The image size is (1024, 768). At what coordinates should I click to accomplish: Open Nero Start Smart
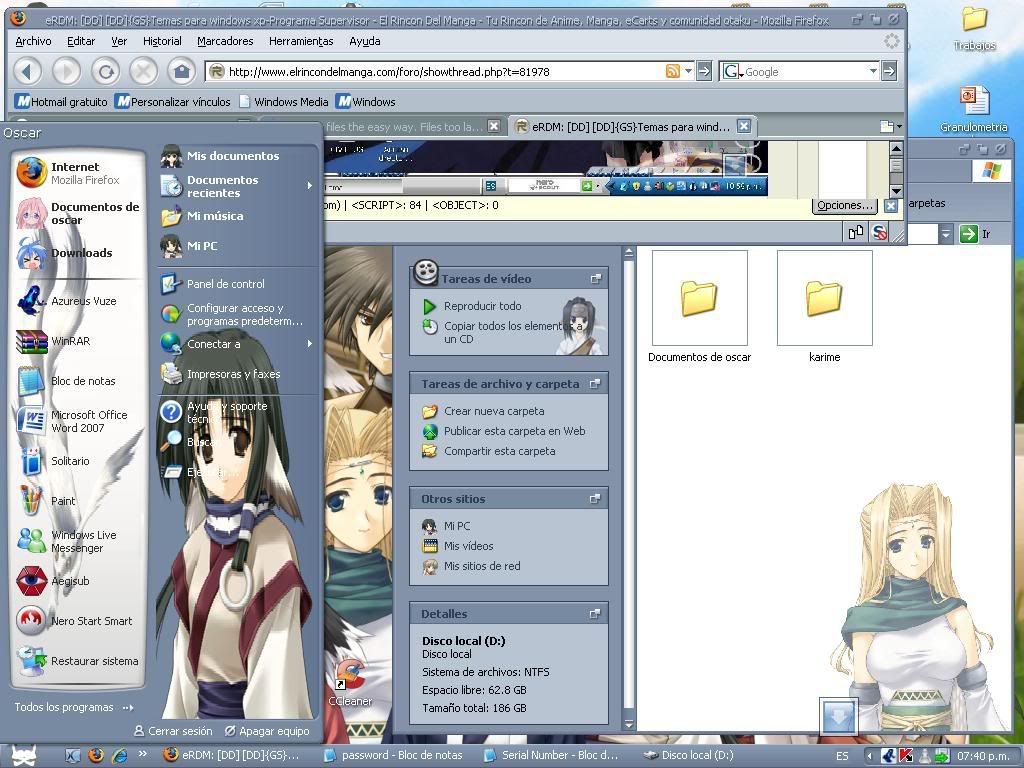click(x=77, y=621)
